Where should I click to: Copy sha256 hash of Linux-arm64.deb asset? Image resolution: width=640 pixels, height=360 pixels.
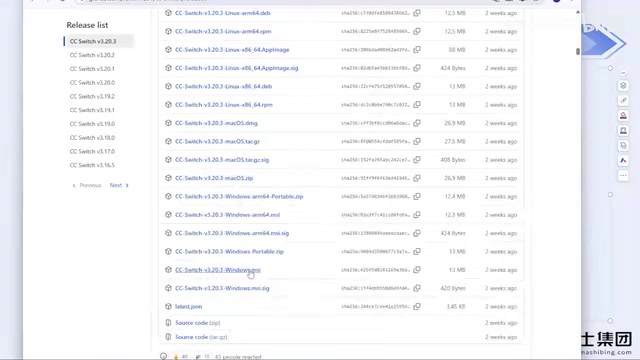(x=417, y=13)
